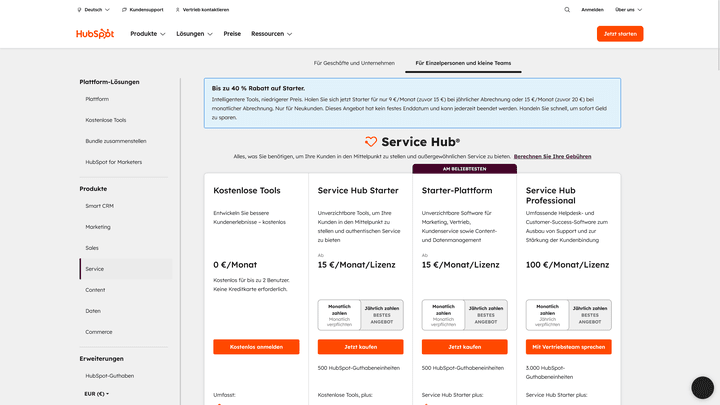Click the Vertrieb kontaktieren person icon
This screenshot has height=405, width=720.
178,10
